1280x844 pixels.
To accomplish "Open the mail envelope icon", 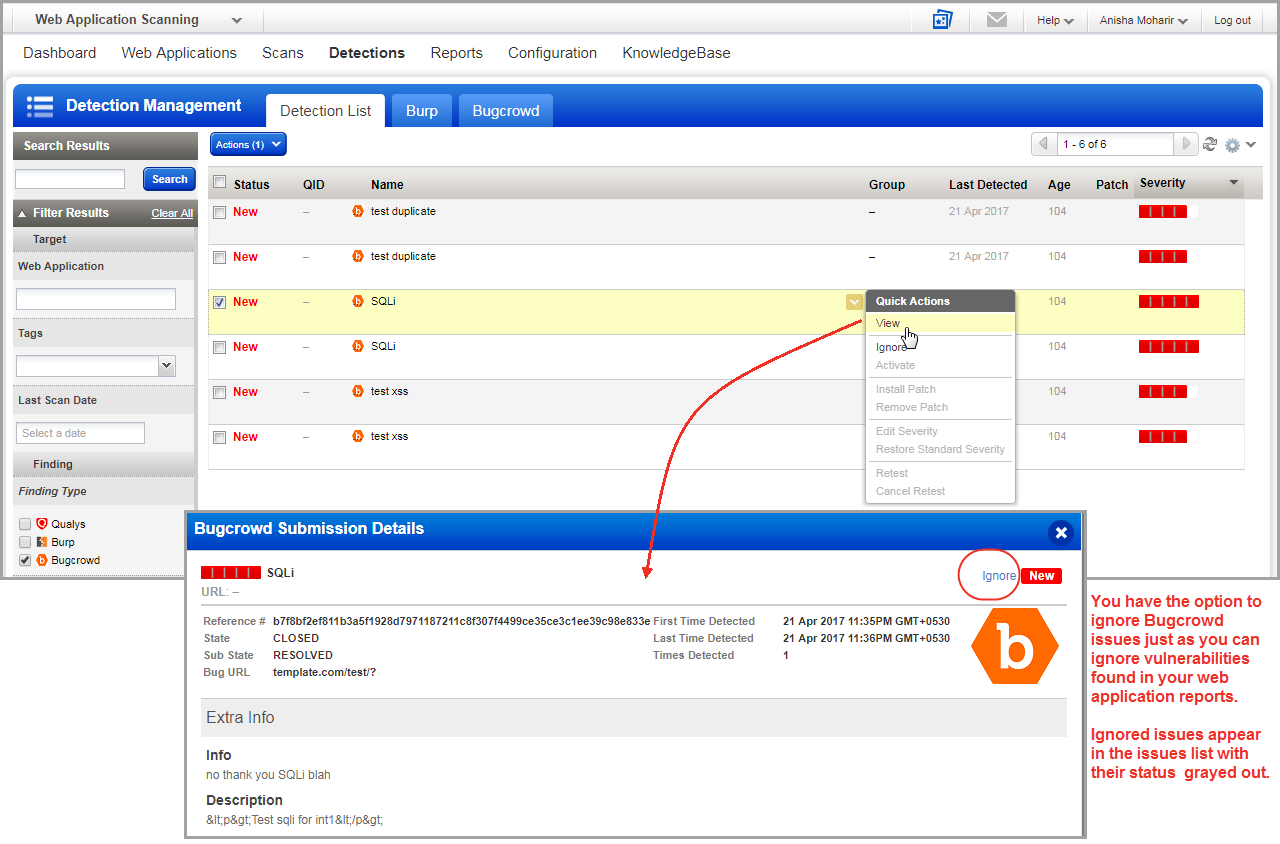I will tap(996, 19).
